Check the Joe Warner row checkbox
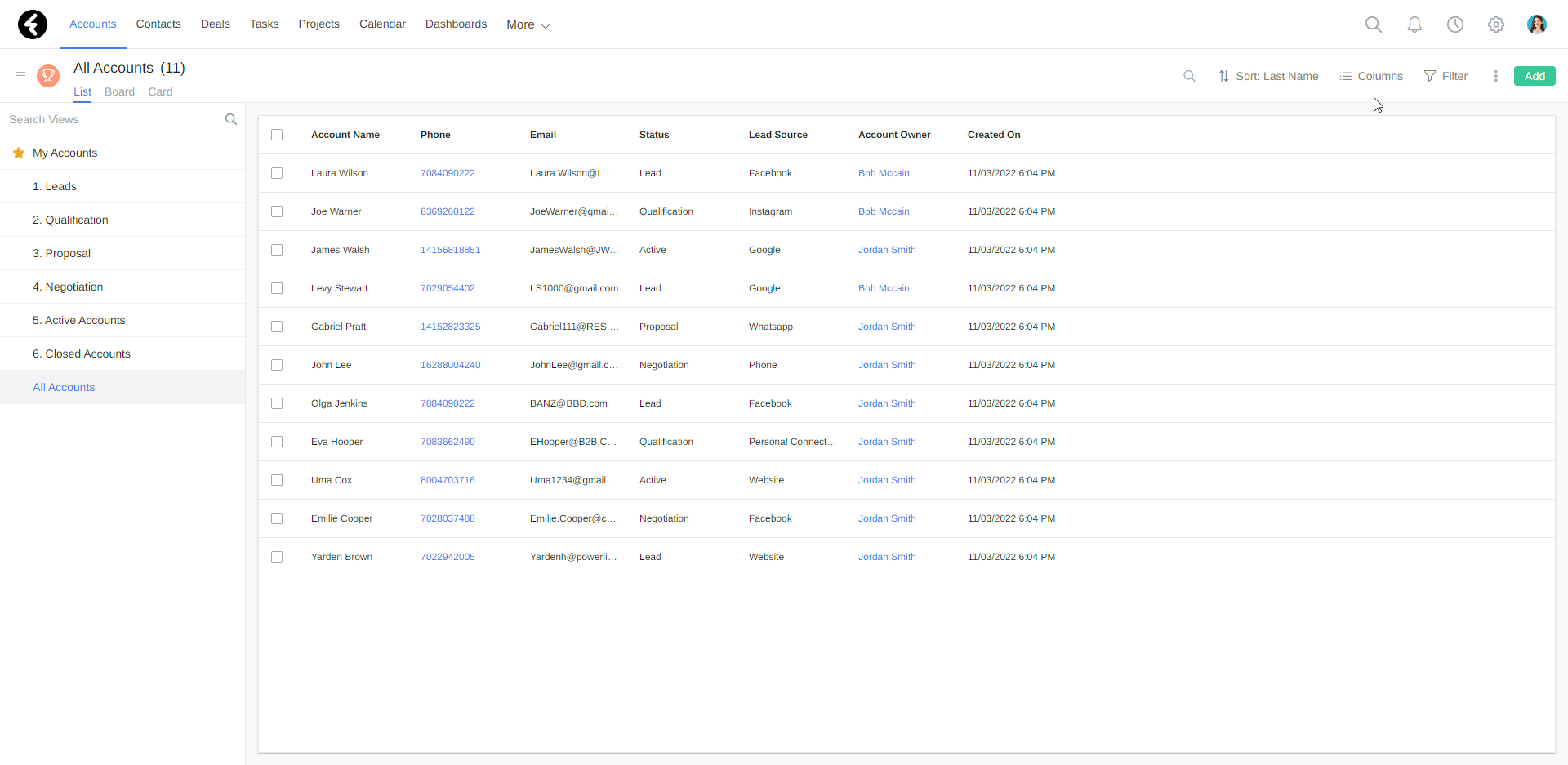1568x765 pixels. tap(277, 211)
